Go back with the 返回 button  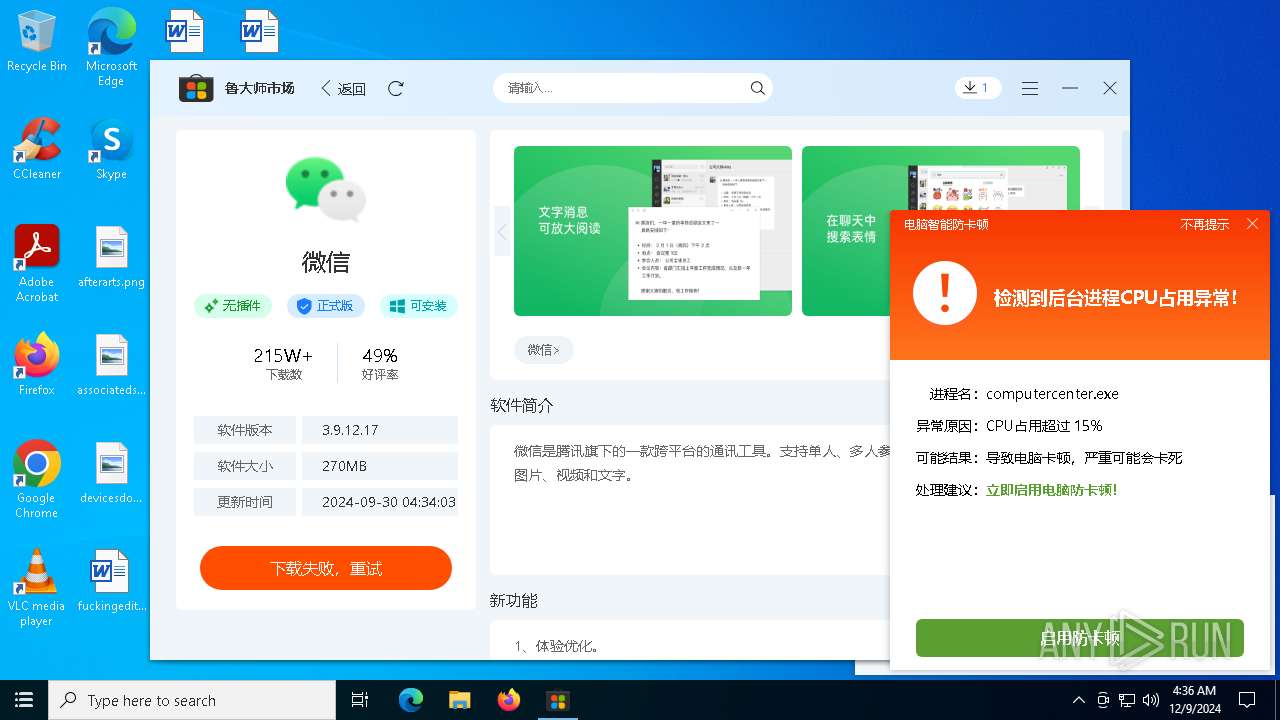pos(343,88)
